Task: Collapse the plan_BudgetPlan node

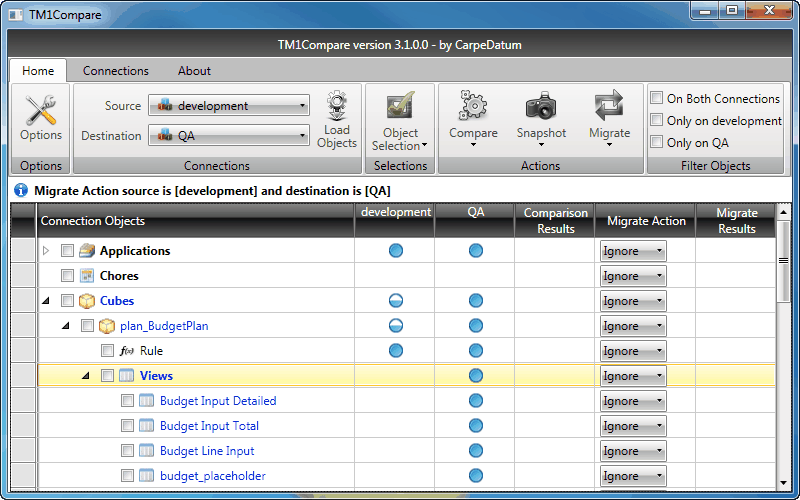Action: [66, 326]
